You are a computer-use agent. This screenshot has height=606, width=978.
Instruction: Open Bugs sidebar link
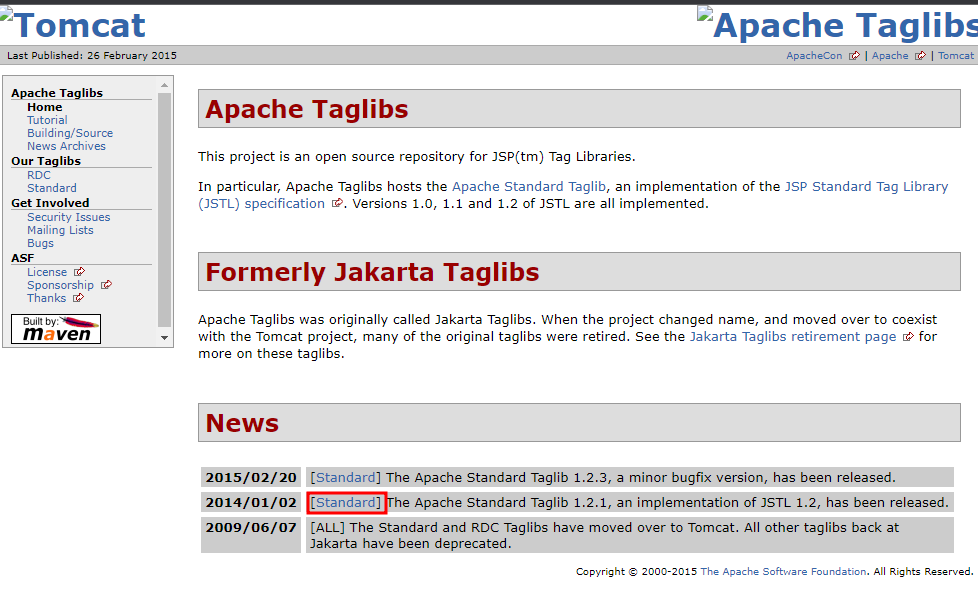(x=41, y=243)
